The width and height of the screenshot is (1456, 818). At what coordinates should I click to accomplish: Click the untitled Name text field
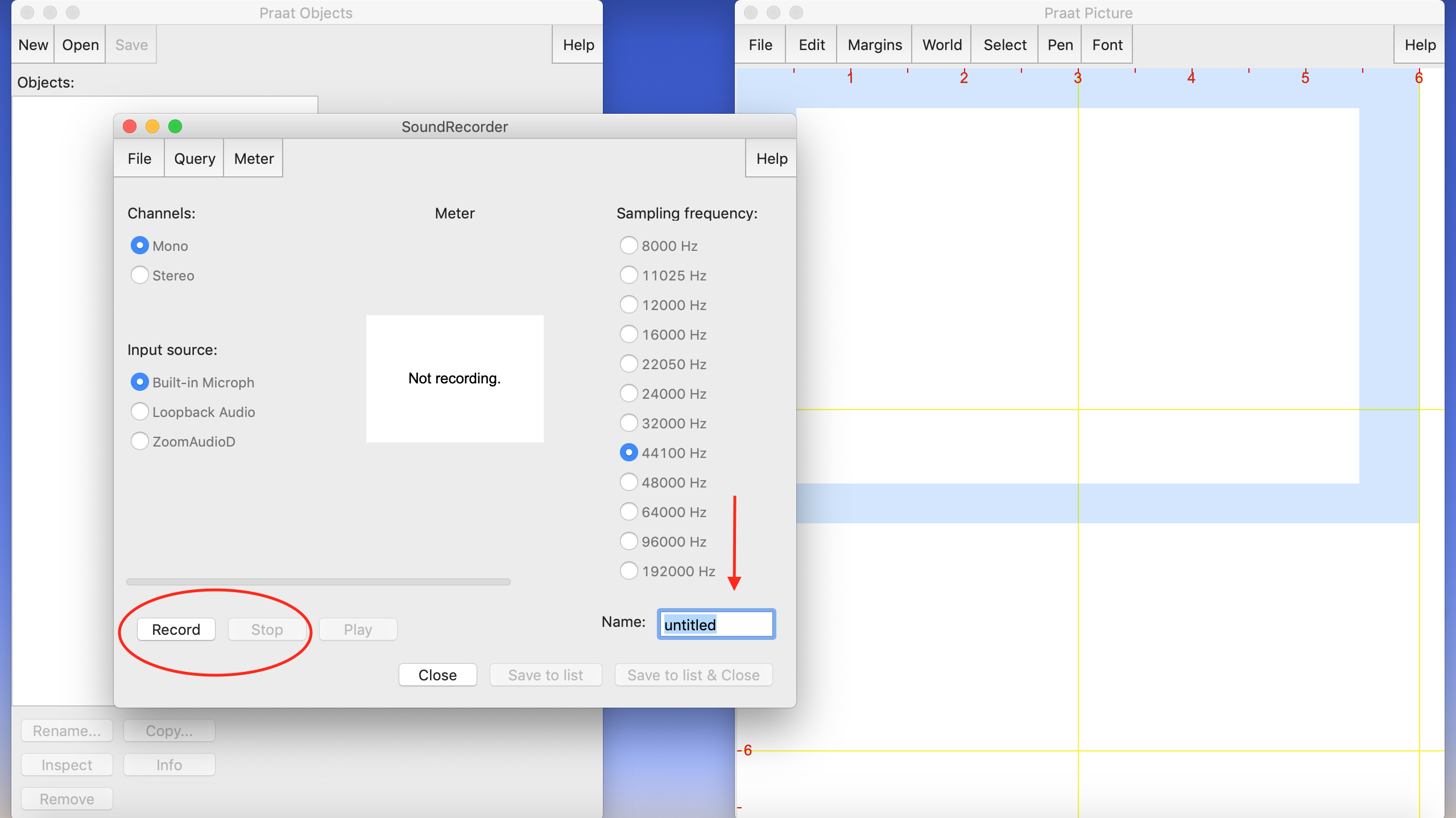716,625
